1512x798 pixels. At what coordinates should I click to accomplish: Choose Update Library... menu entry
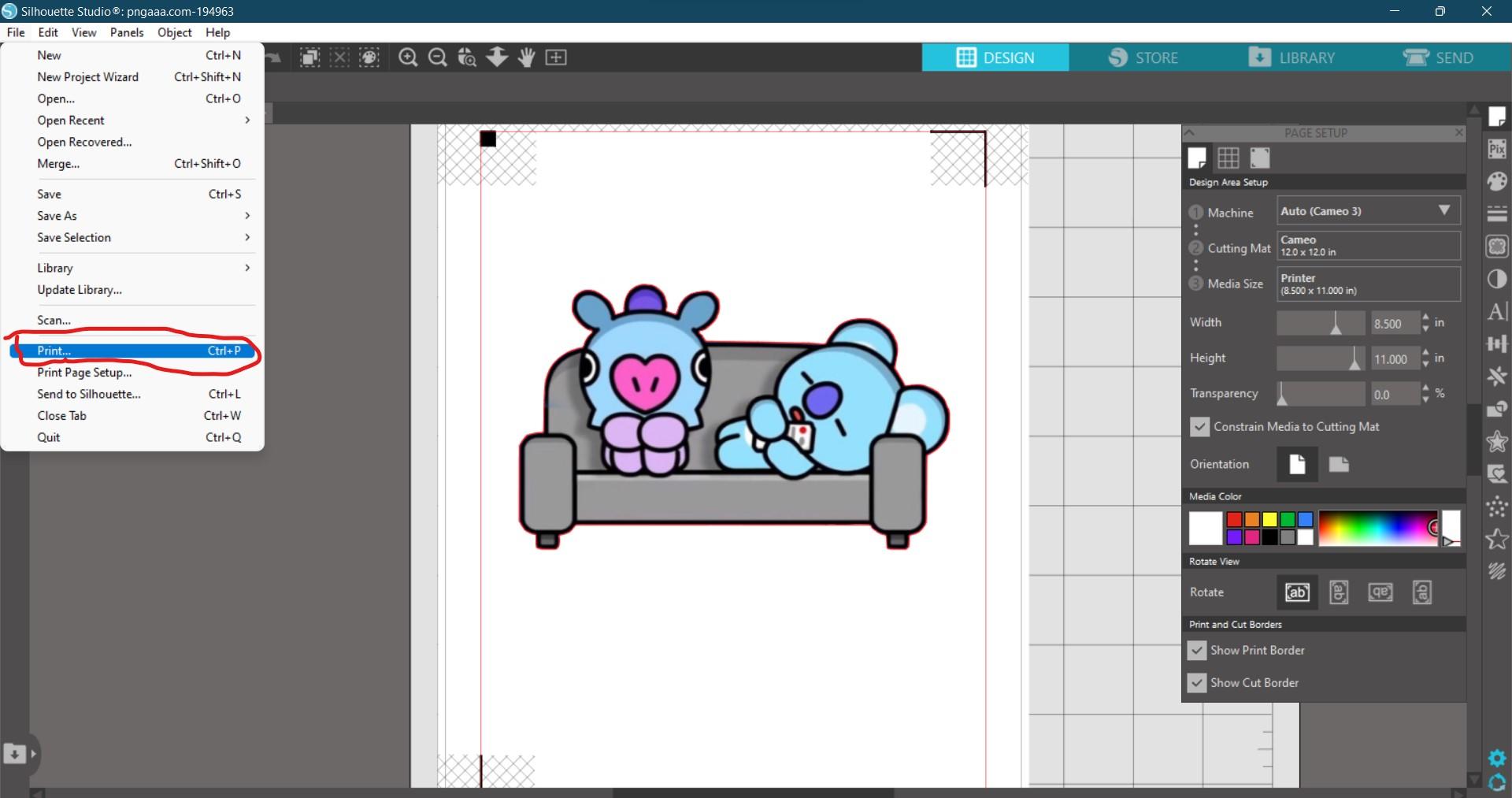[x=133, y=289]
